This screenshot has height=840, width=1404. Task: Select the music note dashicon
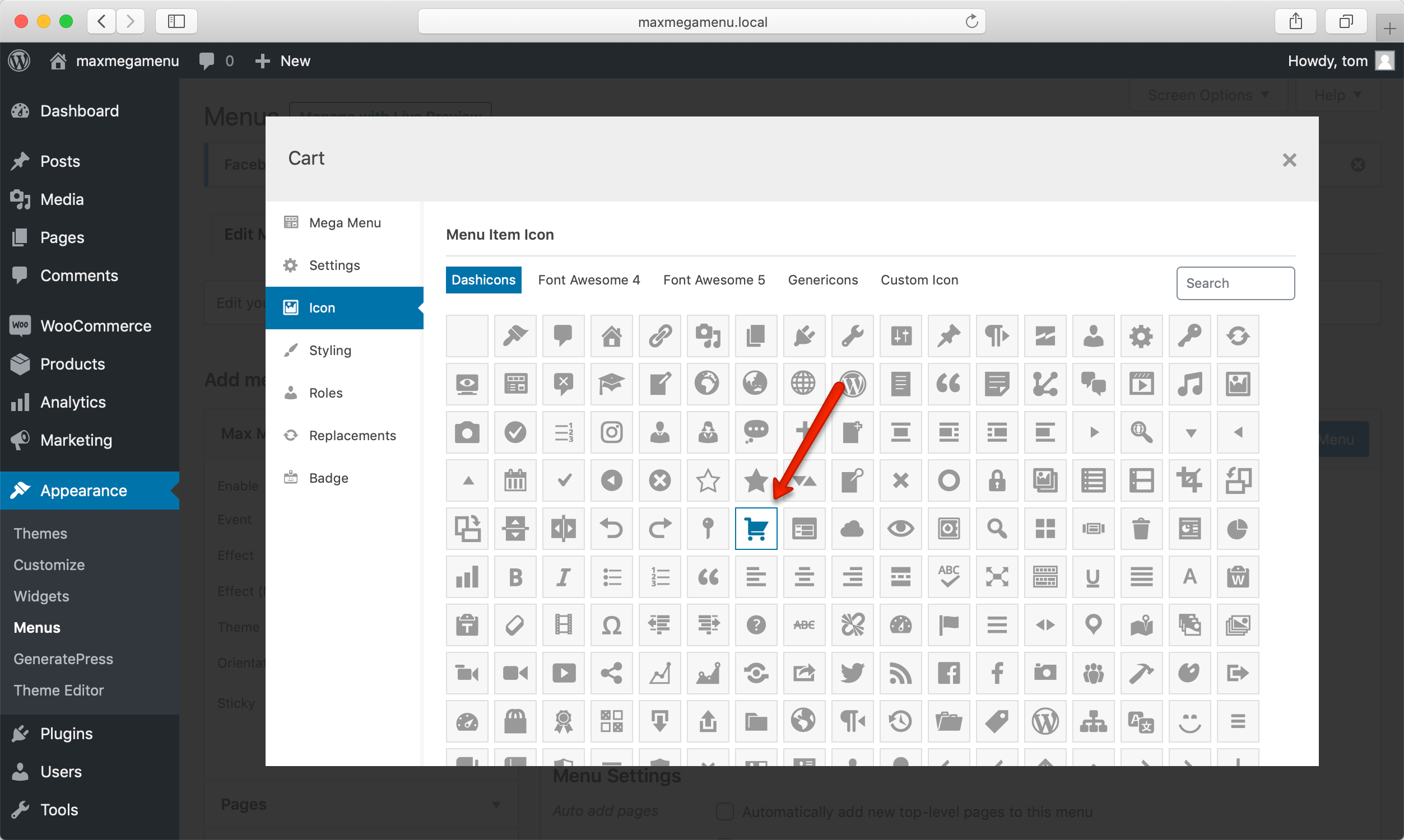tap(1189, 384)
